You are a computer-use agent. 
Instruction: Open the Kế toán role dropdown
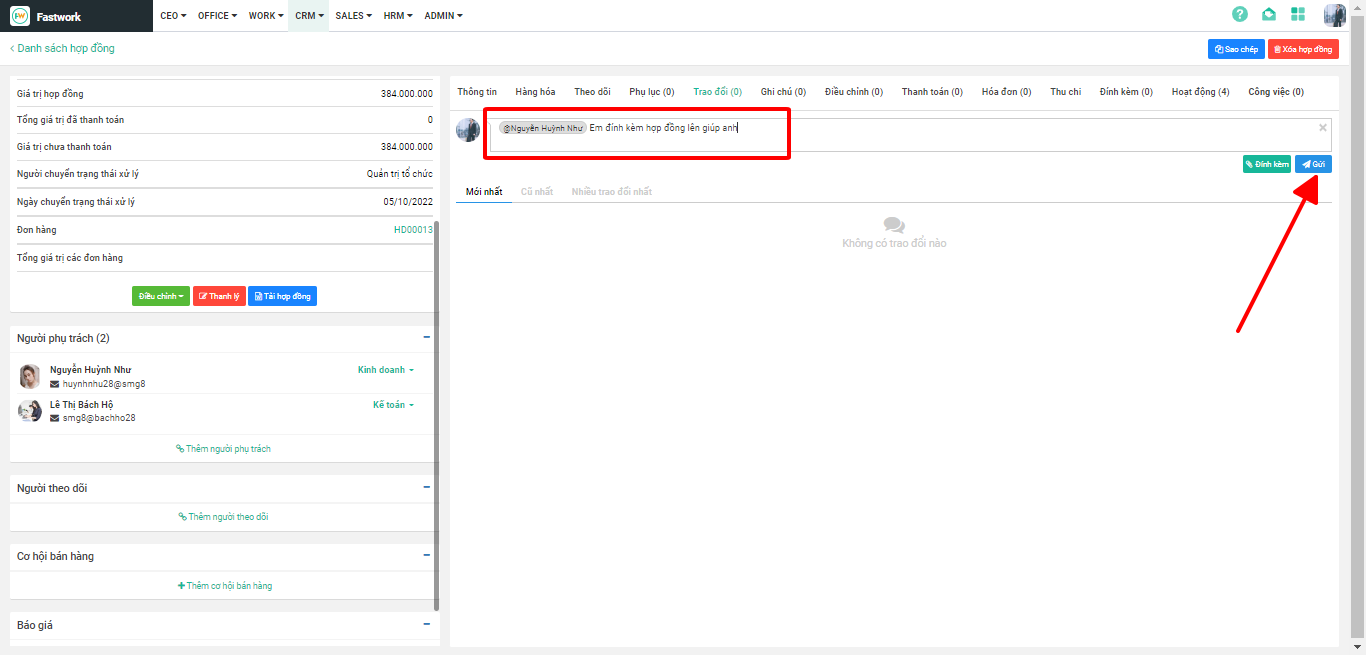coord(393,405)
